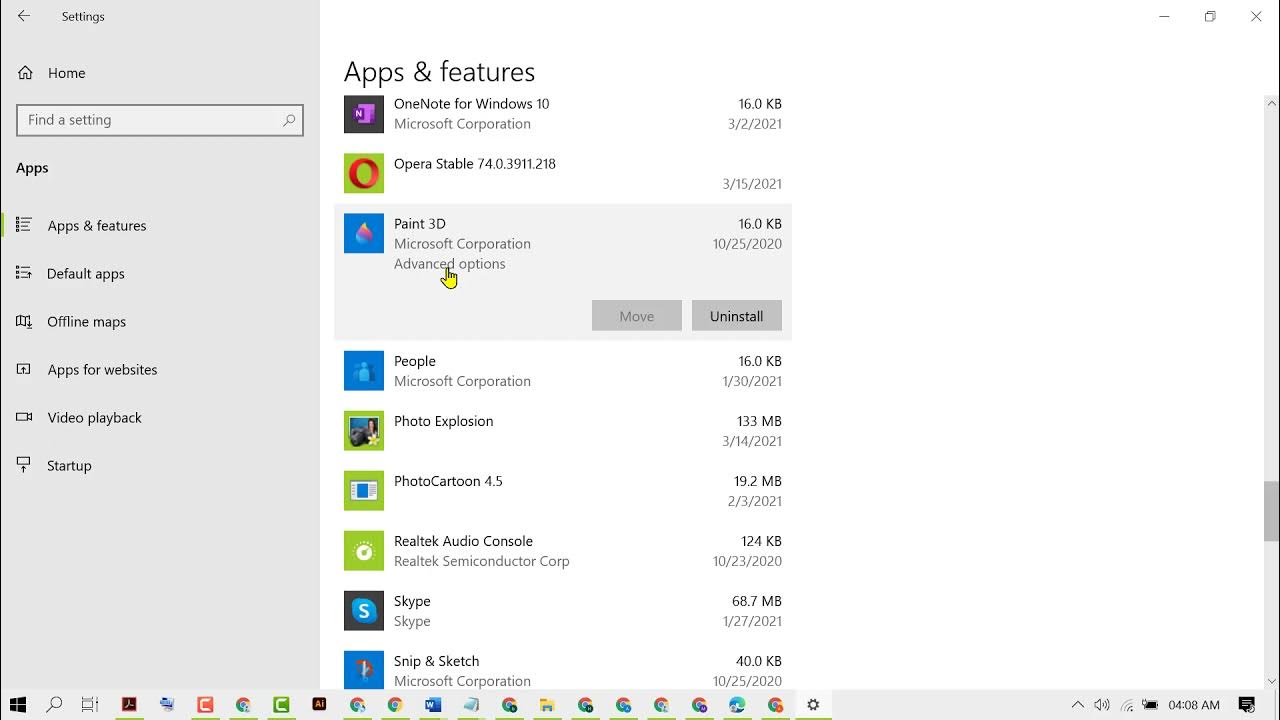Click the Home house icon in sidebar

25,73
